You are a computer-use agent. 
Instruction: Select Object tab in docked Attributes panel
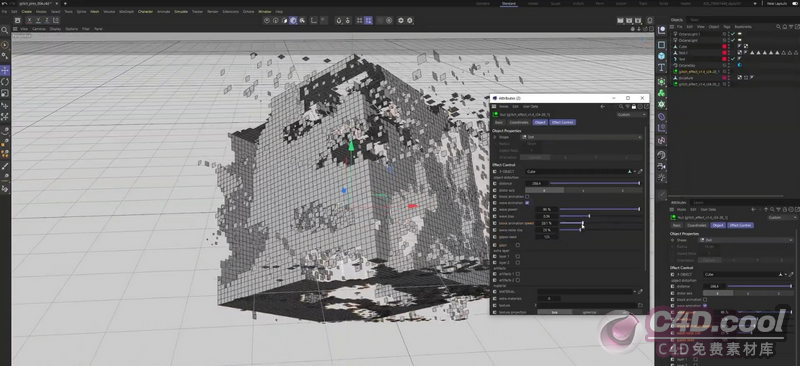pyautogui.click(x=718, y=225)
